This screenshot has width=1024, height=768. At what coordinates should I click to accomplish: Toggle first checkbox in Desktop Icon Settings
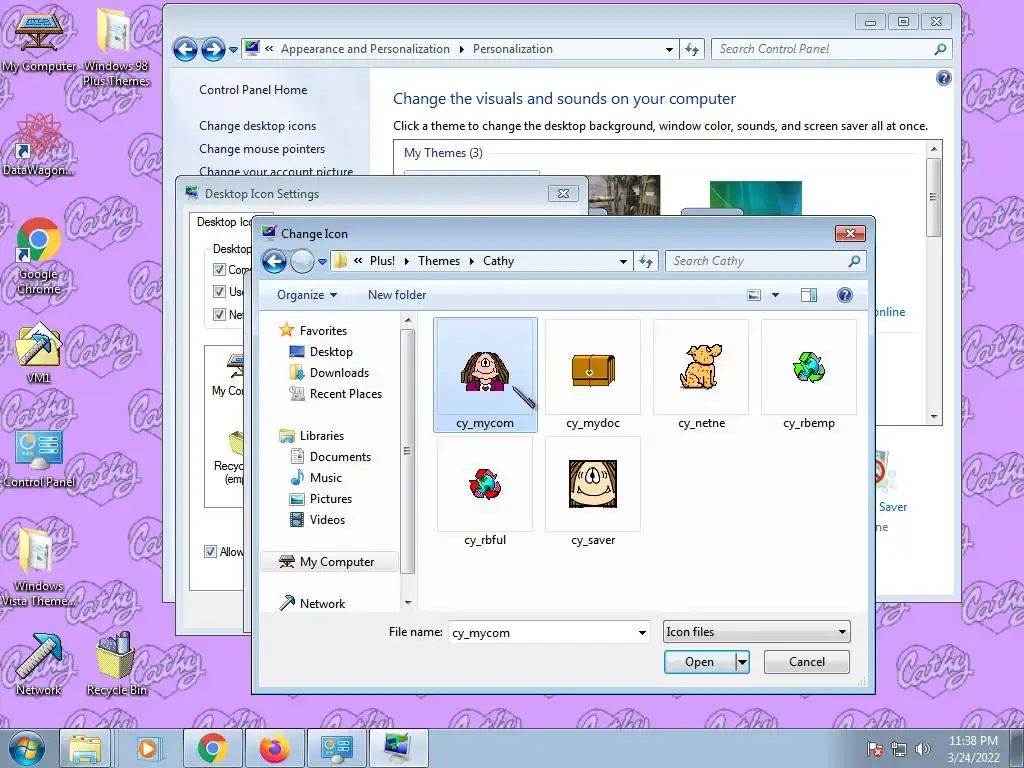coord(219,270)
